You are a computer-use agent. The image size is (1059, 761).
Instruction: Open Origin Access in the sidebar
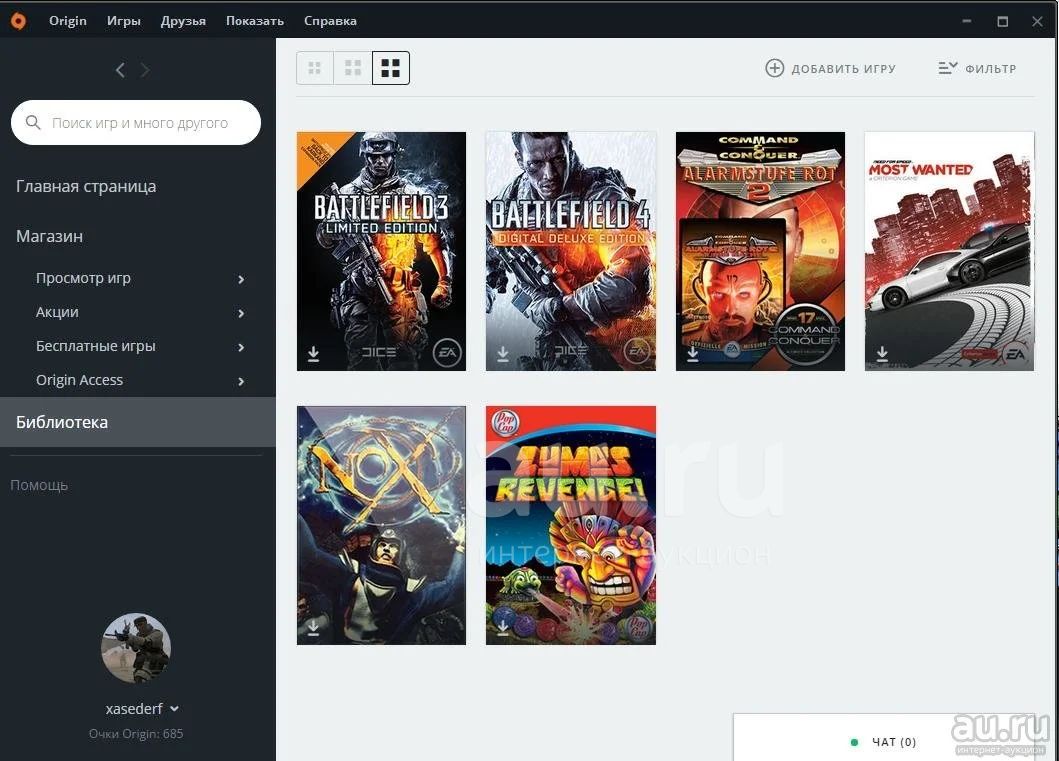[x=79, y=380]
